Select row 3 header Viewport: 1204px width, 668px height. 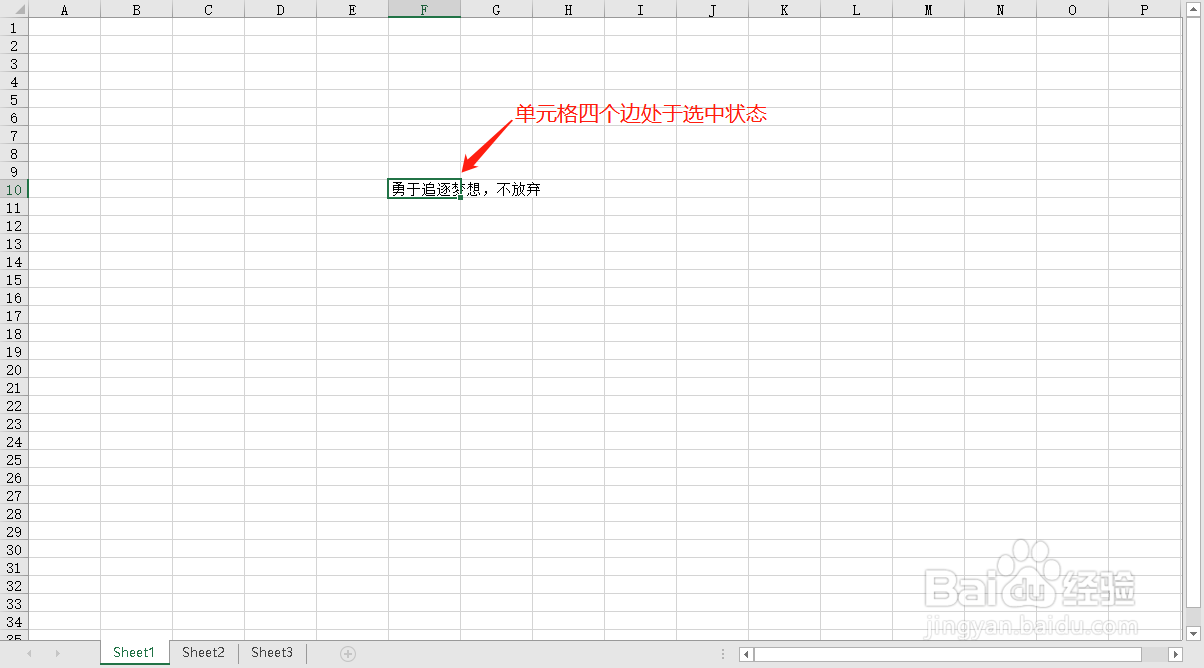point(14,63)
